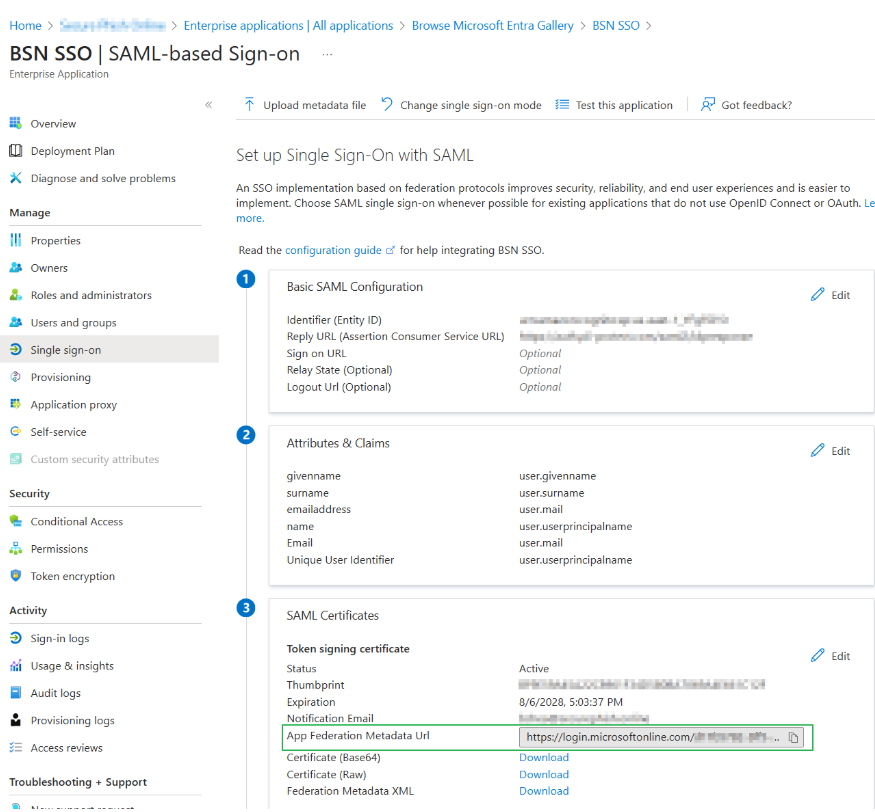The height and width of the screenshot is (812, 875).
Task: Click the Token encryption shield icon
Action: [16, 575]
